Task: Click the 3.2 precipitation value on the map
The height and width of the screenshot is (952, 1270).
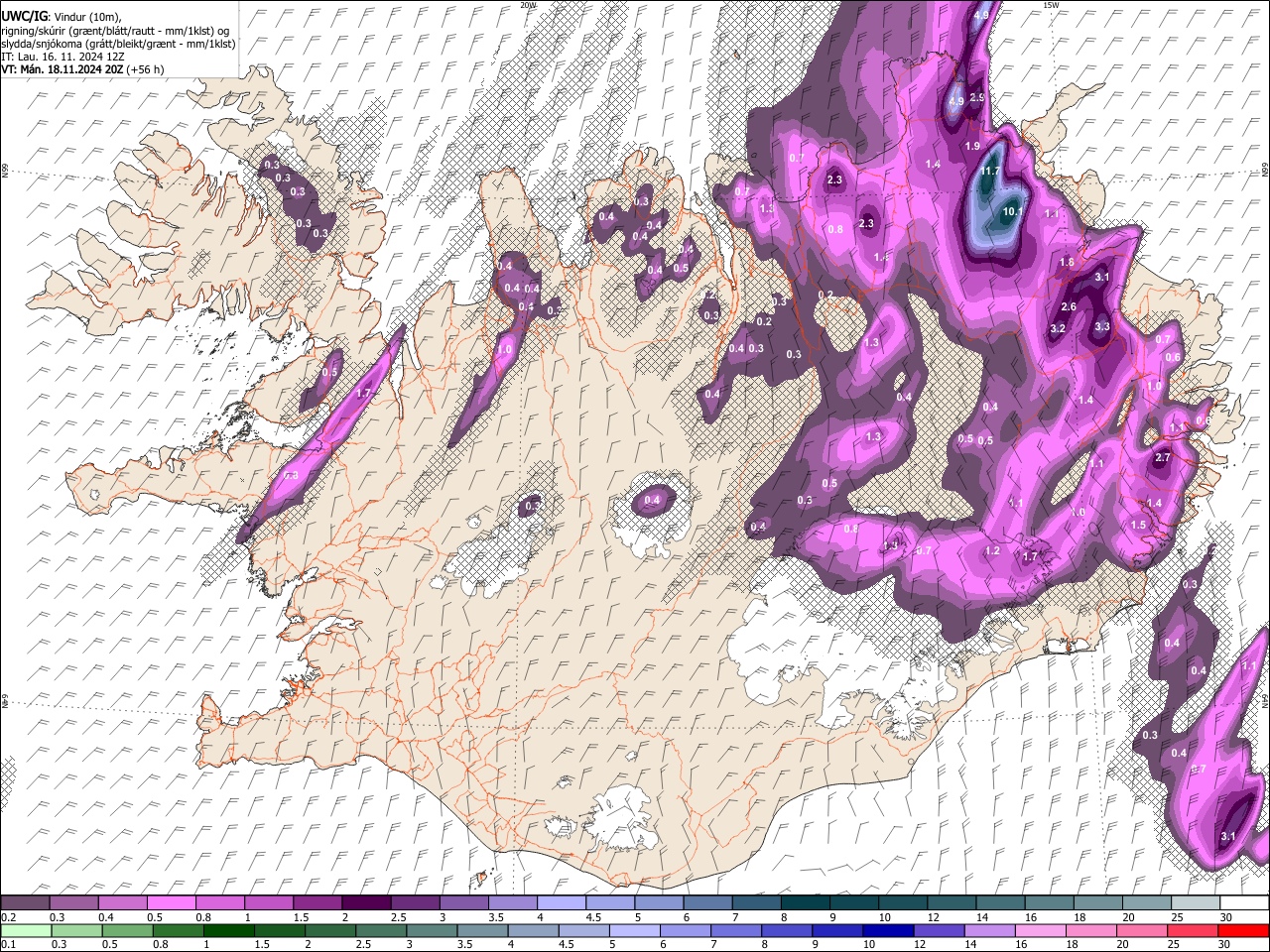Action: tap(1058, 328)
